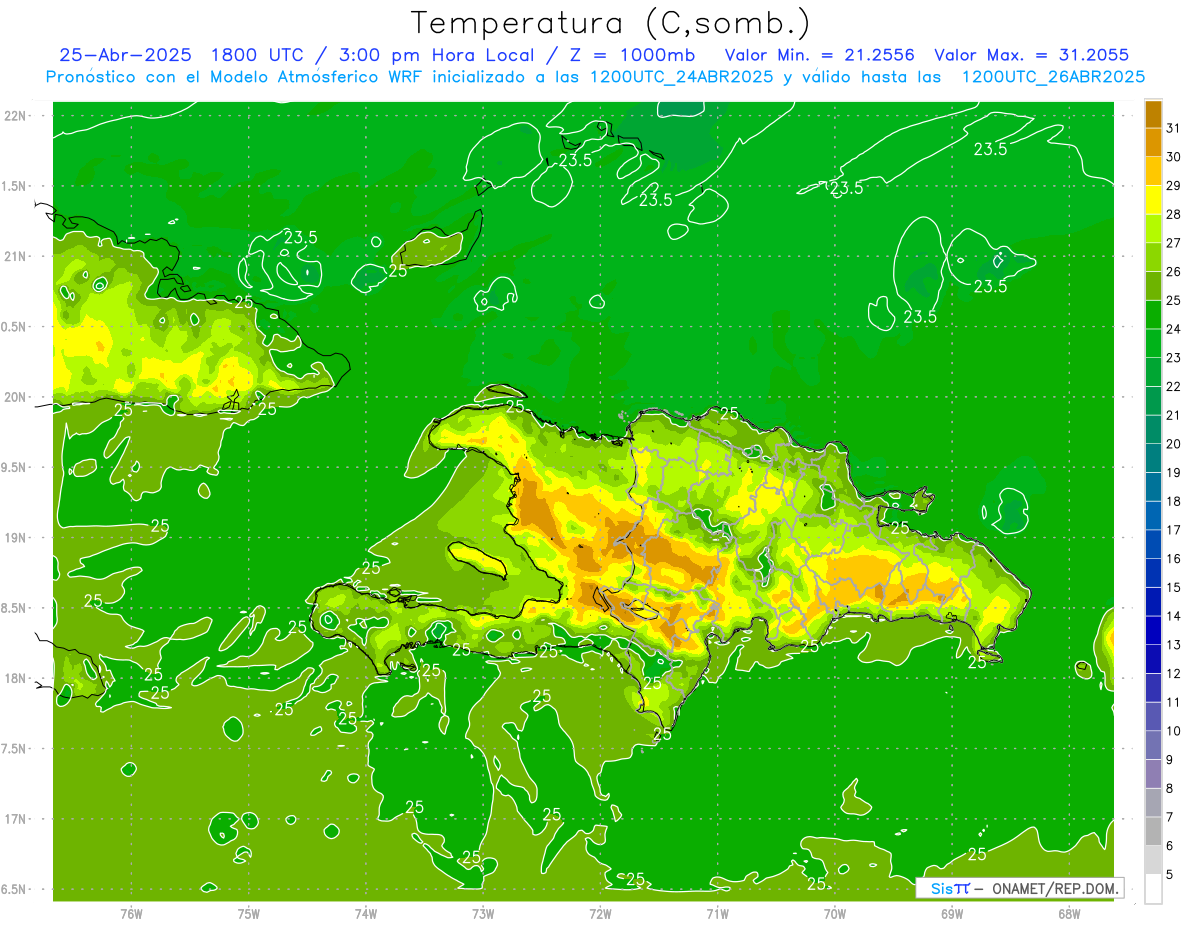Click the ONAMET/REP.DOM. credit label
The width and height of the screenshot is (1200, 927).
[x=1056, y=888]
